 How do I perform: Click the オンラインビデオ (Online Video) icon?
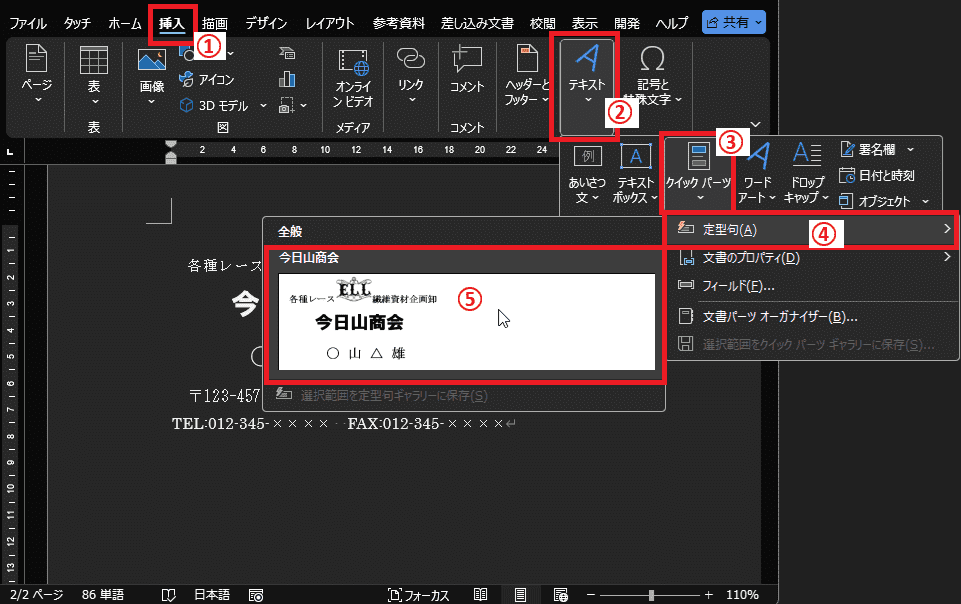point(354,78)
